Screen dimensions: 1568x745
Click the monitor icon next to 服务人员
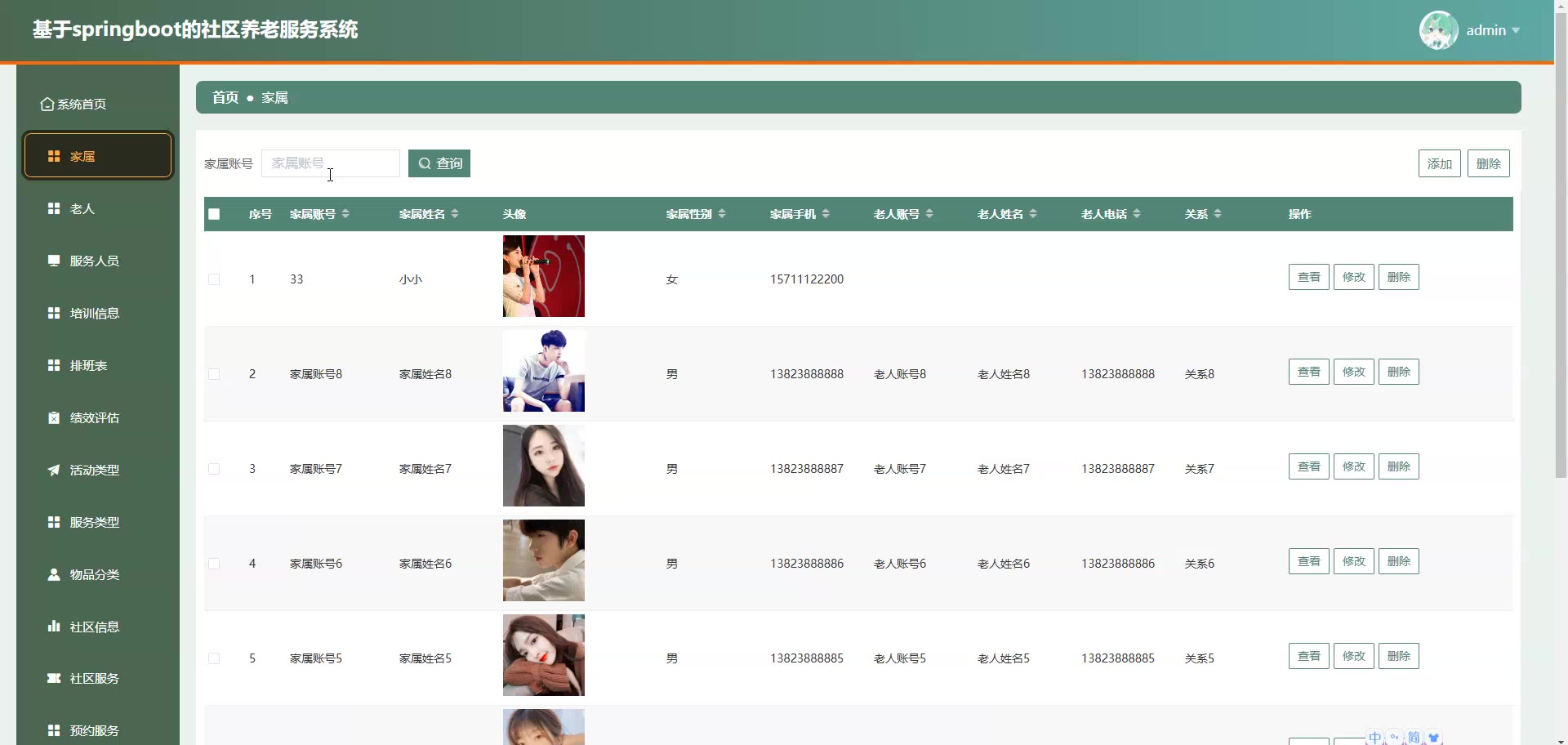54,261
